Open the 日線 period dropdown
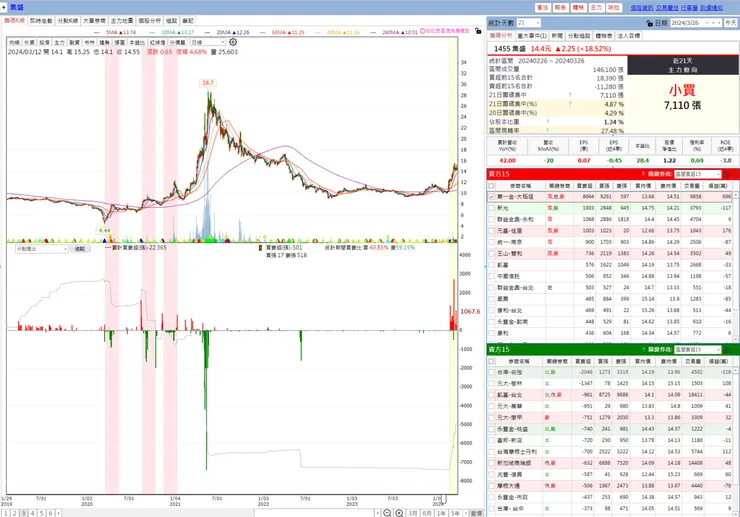Image resolution: width=740 pixels, height=517 pixels. click(x=207, y=42)
